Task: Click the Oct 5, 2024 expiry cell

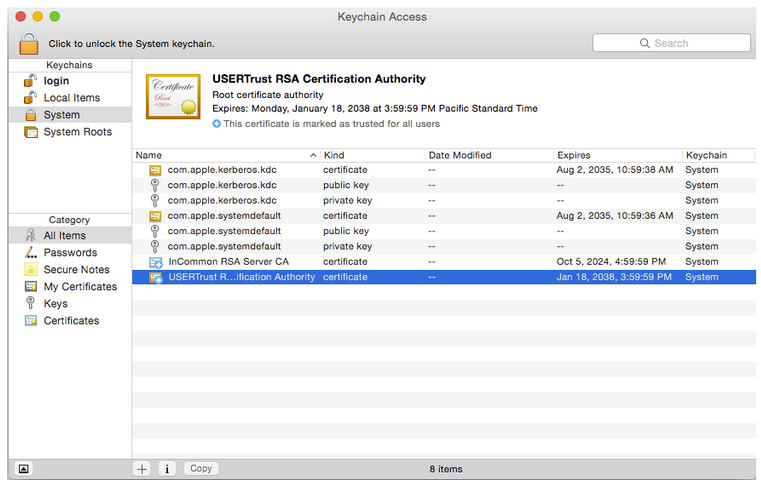Action: (x=611, y=262)
